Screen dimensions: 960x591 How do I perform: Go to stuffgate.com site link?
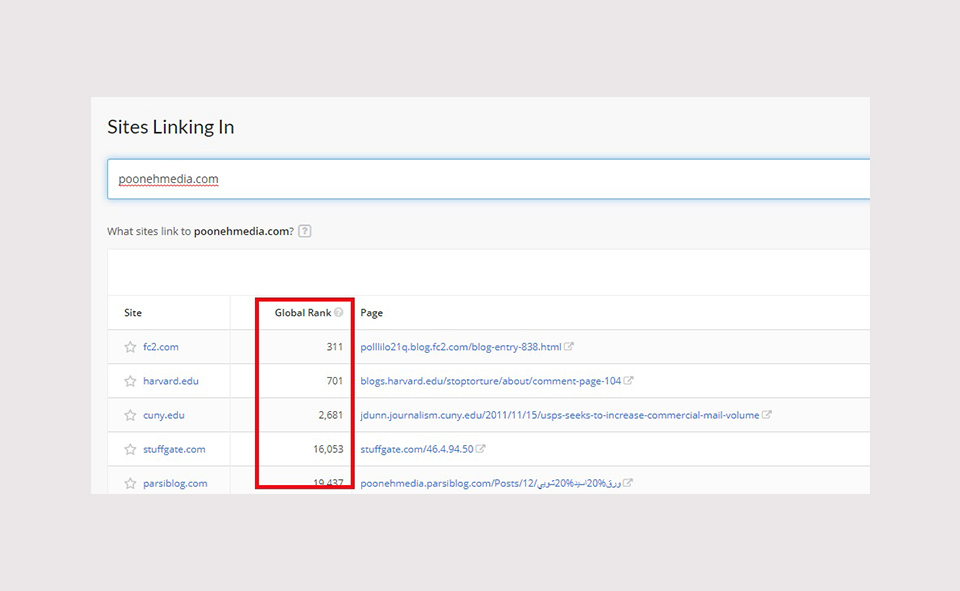pyautogui.click(x=174, y=450)
